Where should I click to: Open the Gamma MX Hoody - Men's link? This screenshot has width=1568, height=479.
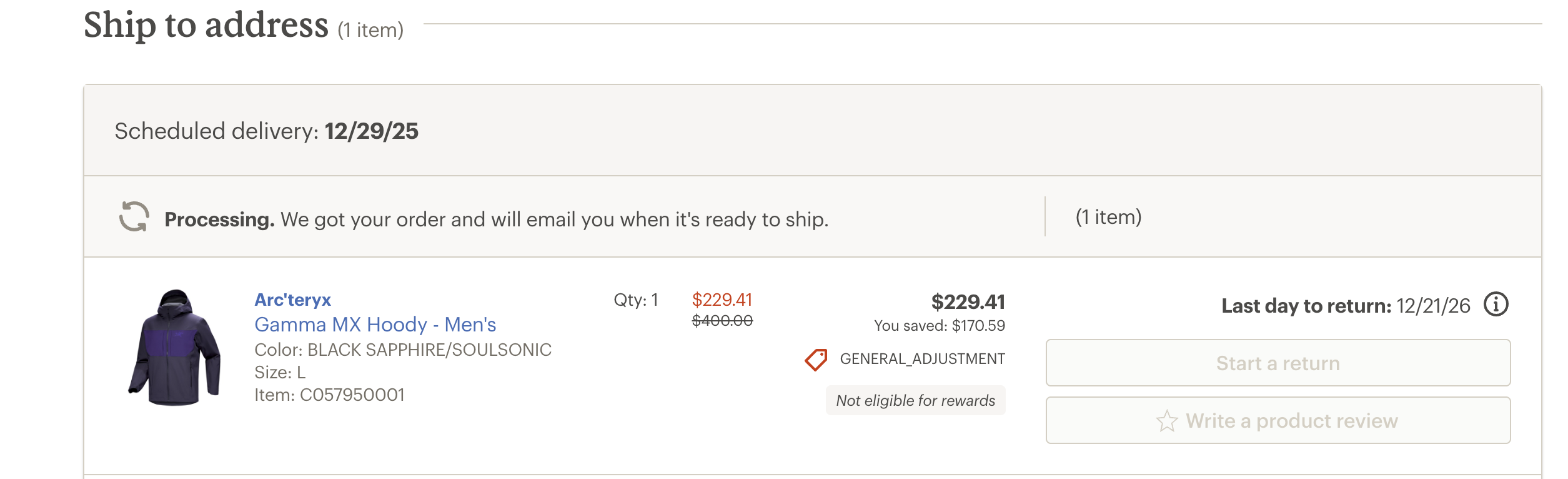coord(375,325)
